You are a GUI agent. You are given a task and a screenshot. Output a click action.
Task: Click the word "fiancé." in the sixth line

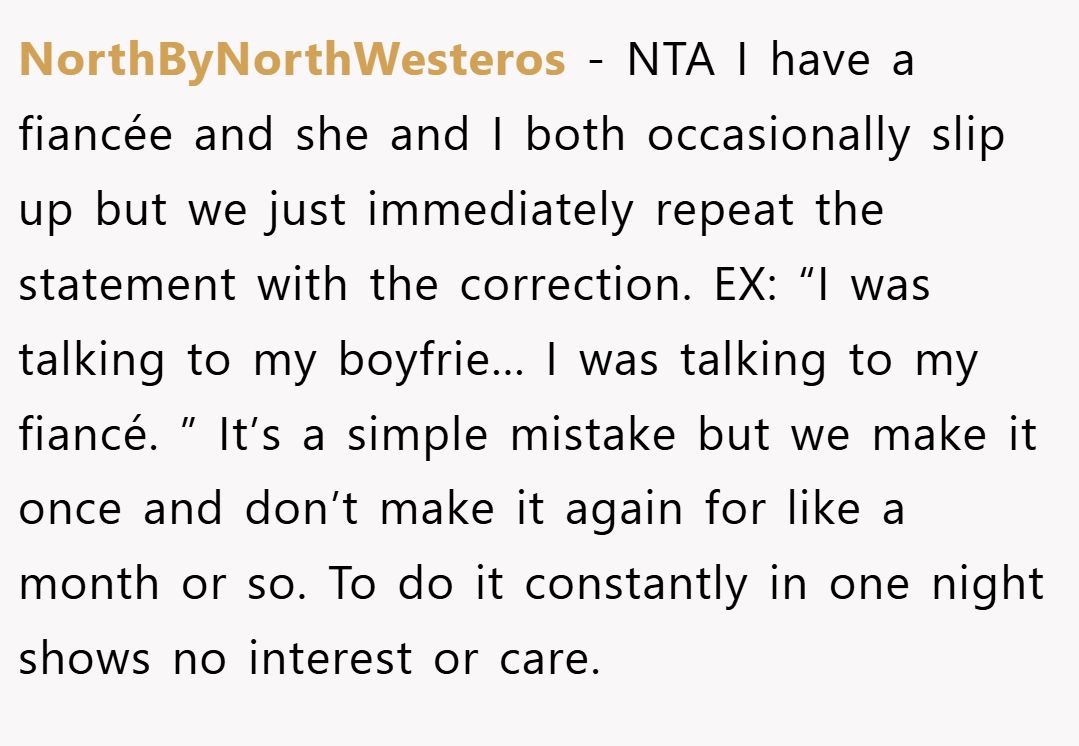tap(88, 434)
